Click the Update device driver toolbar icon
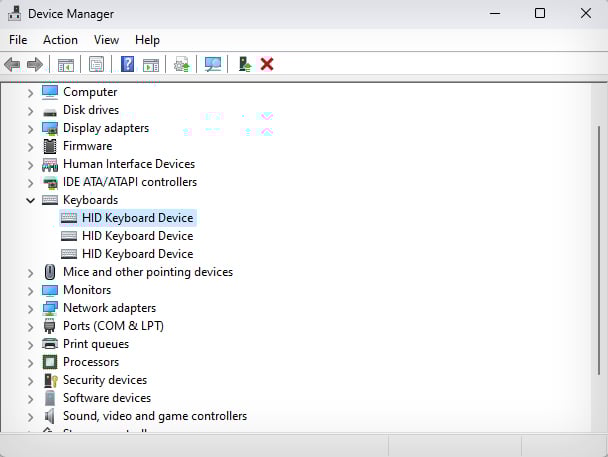 181,64
